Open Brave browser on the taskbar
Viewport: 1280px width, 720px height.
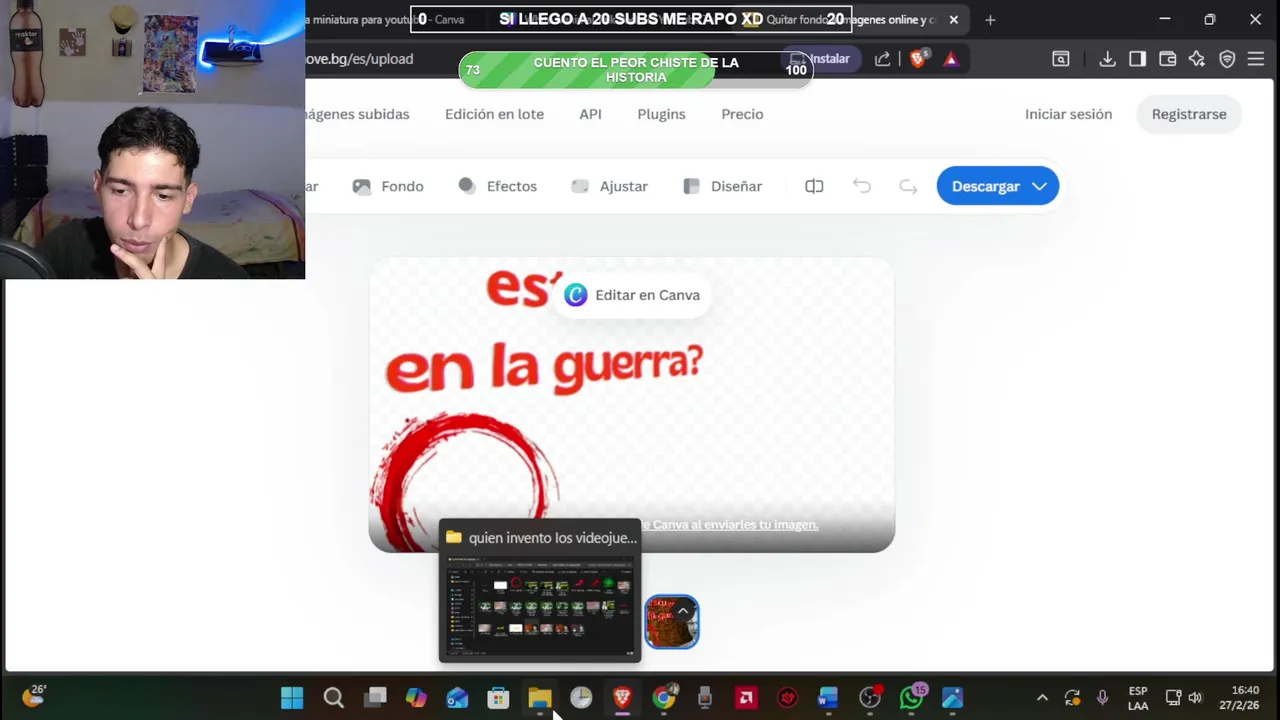pyautogui.click(x=622, y=698)
